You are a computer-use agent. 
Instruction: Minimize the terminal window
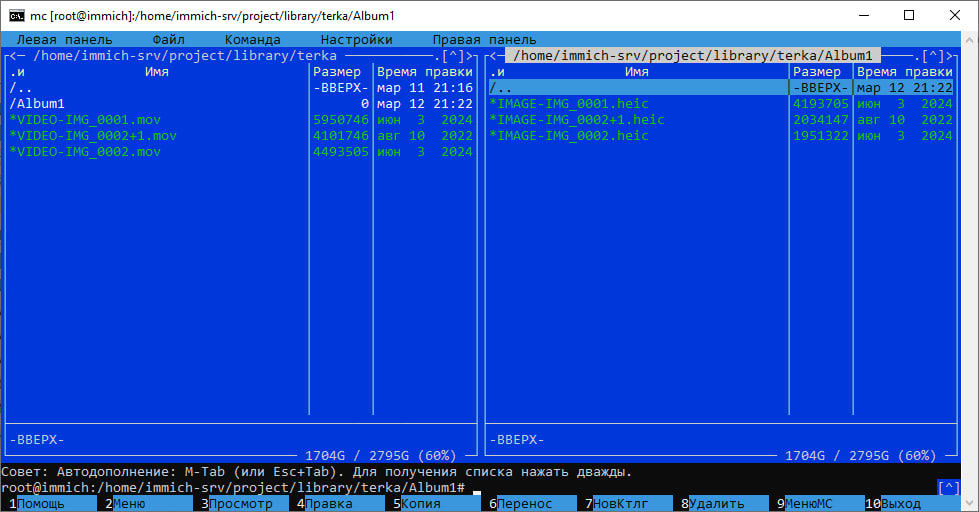pyautogui.click(x=864, y=15)
